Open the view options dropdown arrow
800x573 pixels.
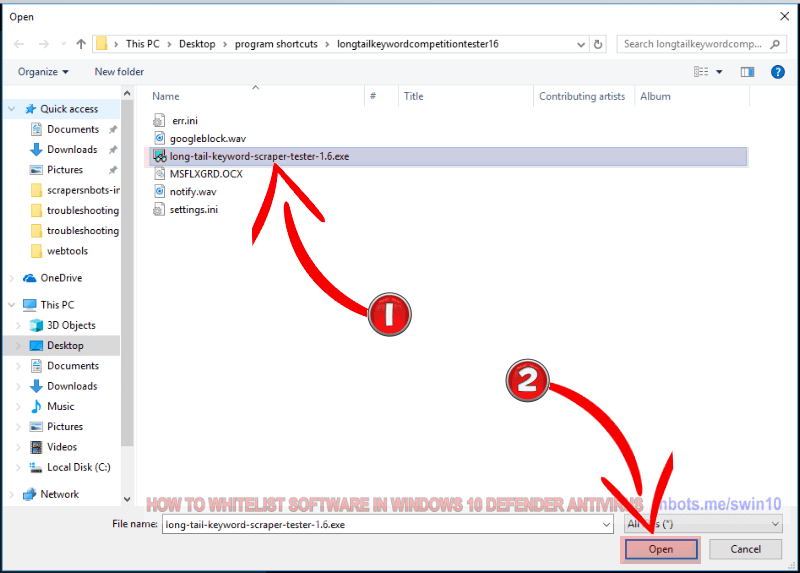coord(719,72)
